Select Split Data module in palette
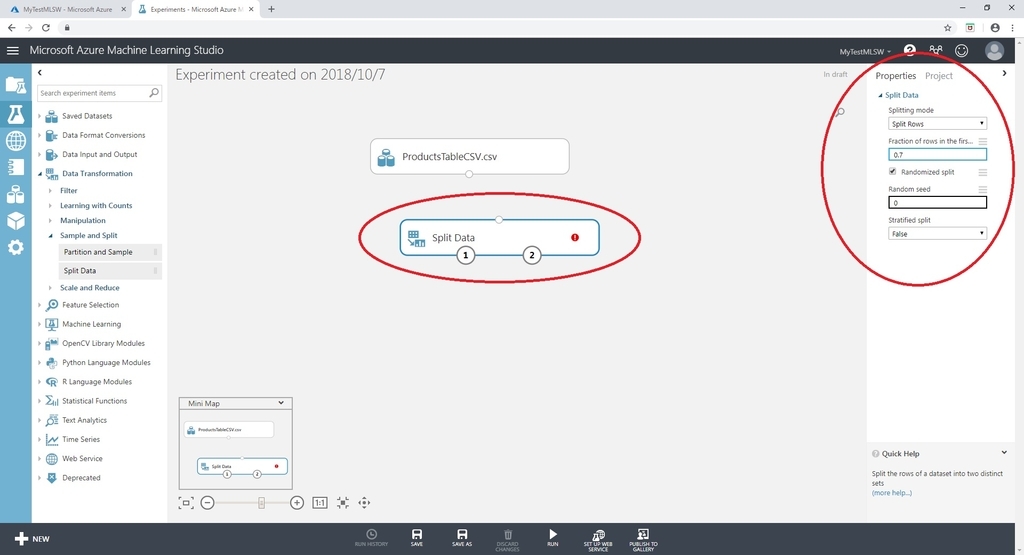 [x=110, y=270]
